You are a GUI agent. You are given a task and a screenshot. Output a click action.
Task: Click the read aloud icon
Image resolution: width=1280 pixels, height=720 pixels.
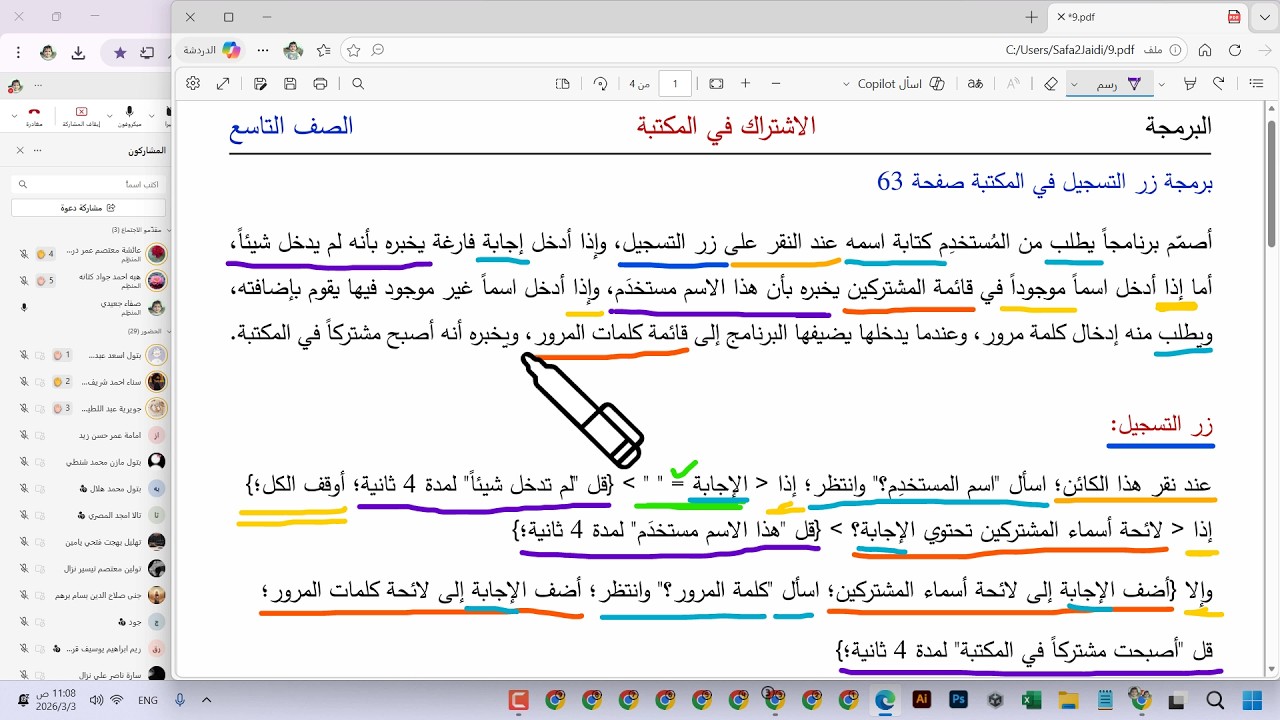(x=1014, y=84)
